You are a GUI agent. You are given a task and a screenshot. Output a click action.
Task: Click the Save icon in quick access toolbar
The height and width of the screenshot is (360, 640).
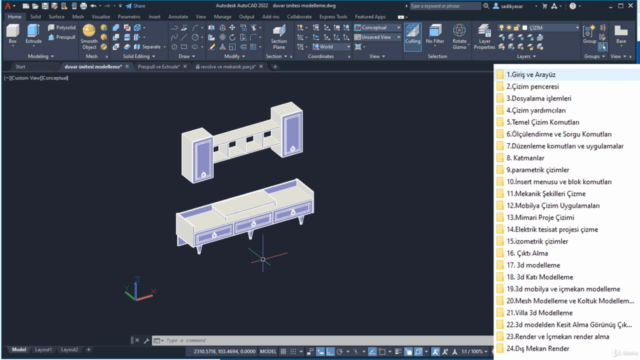click(45, 6)
